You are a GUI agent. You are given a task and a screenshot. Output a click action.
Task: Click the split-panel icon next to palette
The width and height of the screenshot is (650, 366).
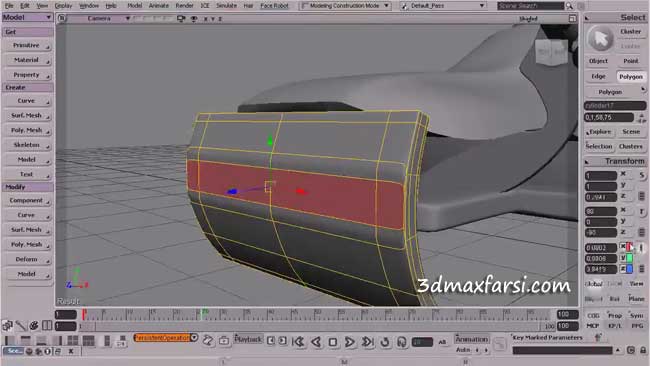click(47, 326)
